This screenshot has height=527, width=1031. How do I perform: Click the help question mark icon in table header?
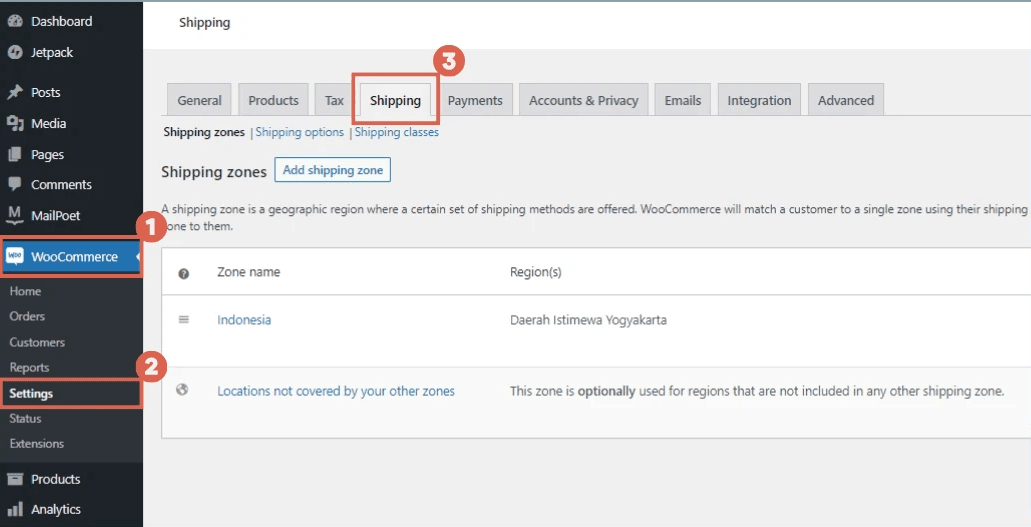pos(183,273)
